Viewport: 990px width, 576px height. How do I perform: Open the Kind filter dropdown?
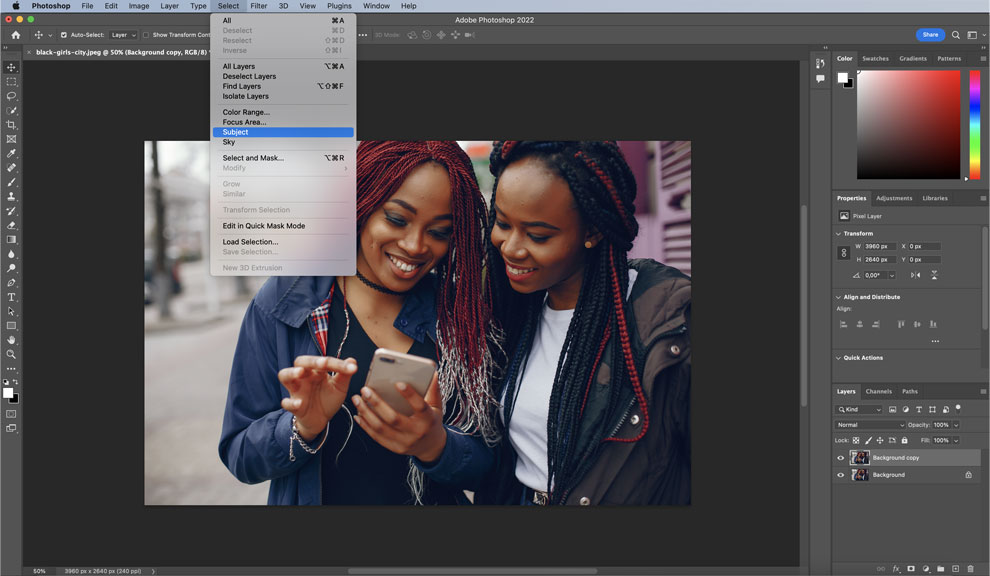tap(858, 409)
